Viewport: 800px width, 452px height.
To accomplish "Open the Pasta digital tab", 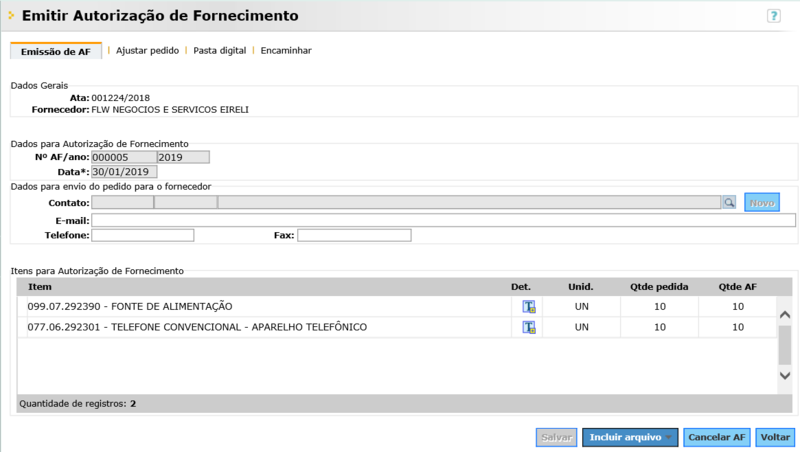I will tap(219, 50).
